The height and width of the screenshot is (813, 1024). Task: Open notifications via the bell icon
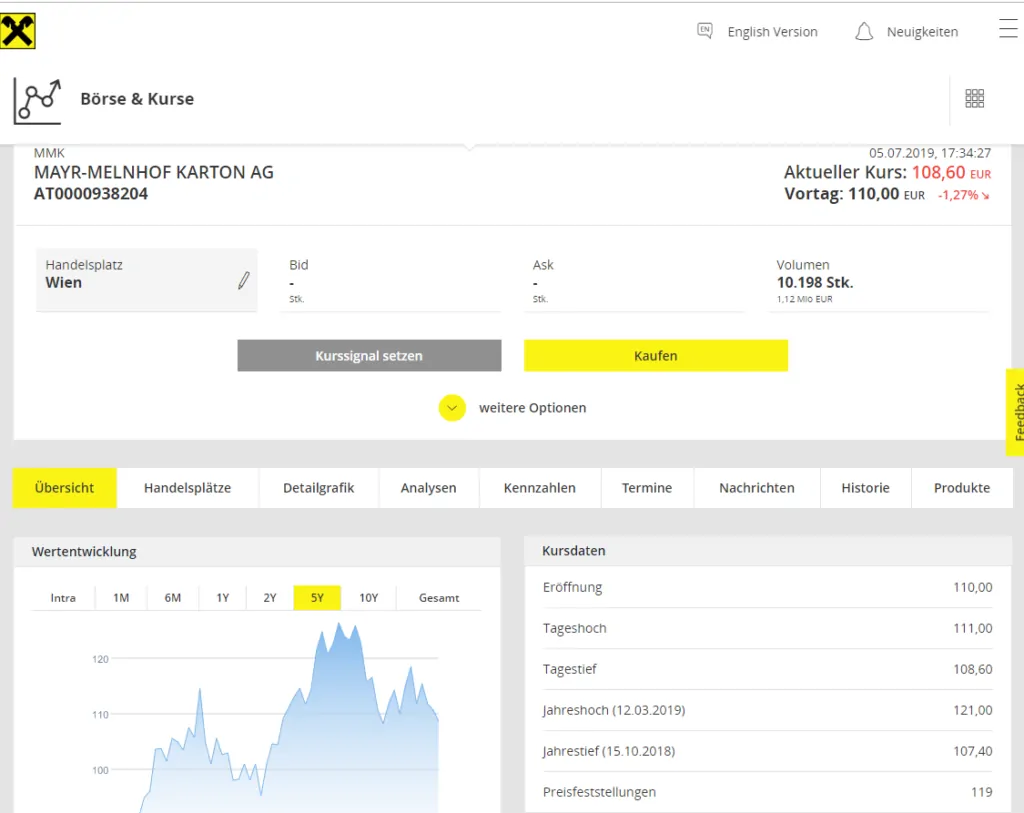click(864, 31)
